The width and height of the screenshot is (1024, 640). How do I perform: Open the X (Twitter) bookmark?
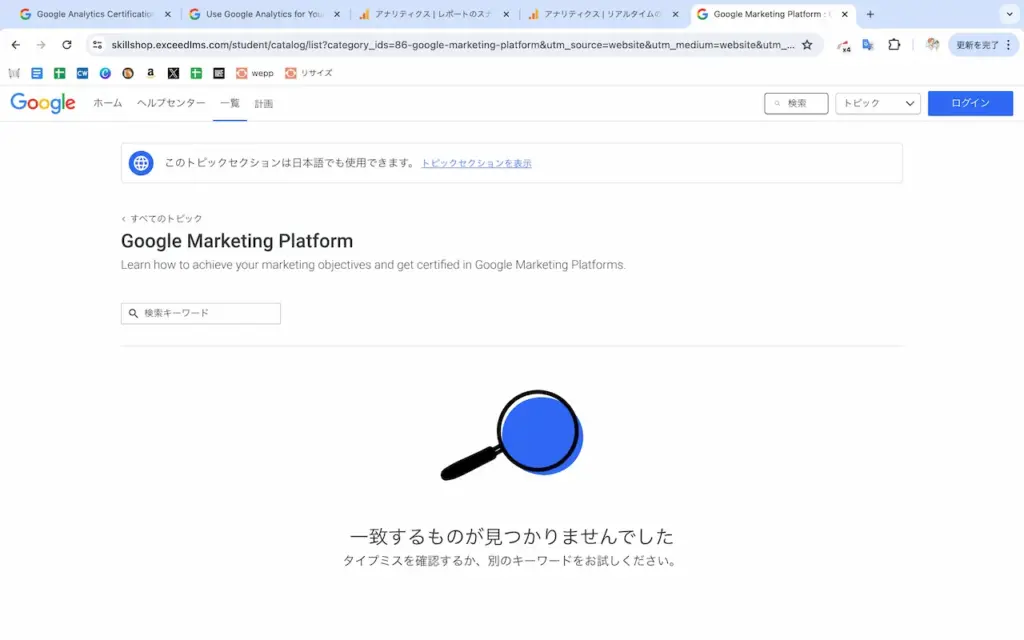(x=173, y=73)
